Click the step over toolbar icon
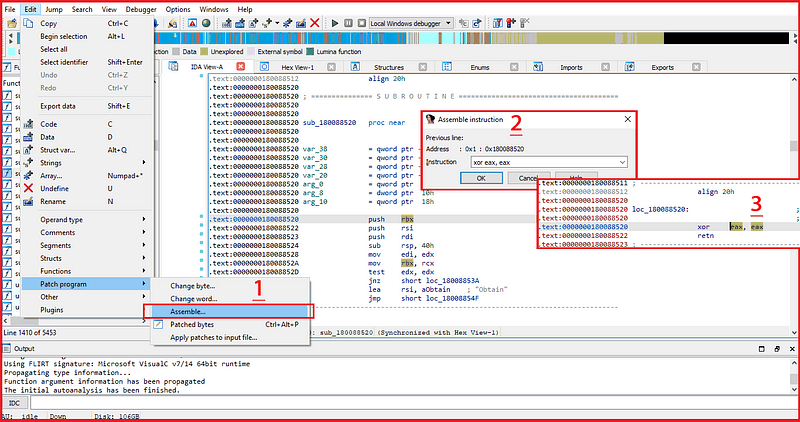This screenshot has width=800, height=422. (x=477, y=23)
